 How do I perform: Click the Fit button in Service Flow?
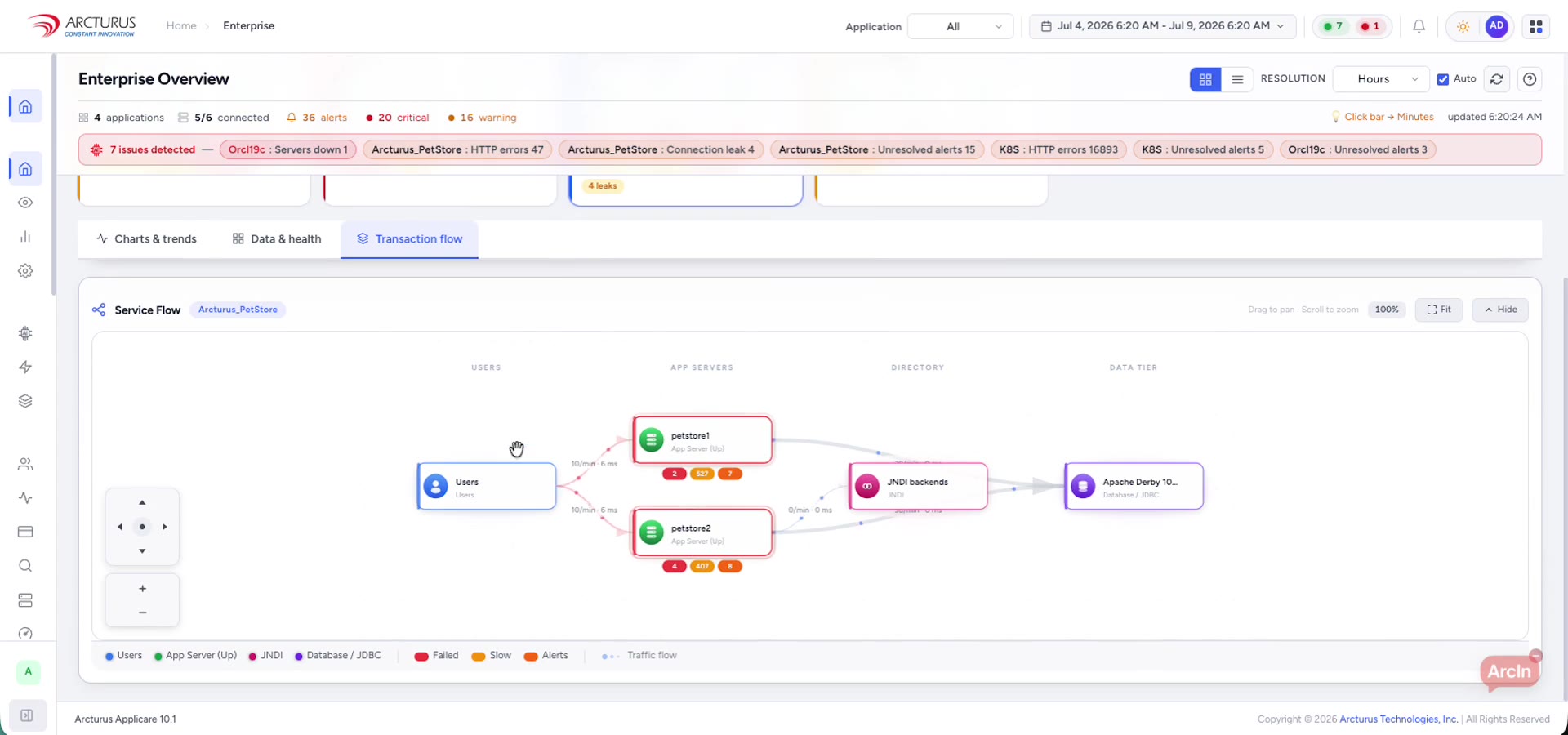coord(1438,310)
